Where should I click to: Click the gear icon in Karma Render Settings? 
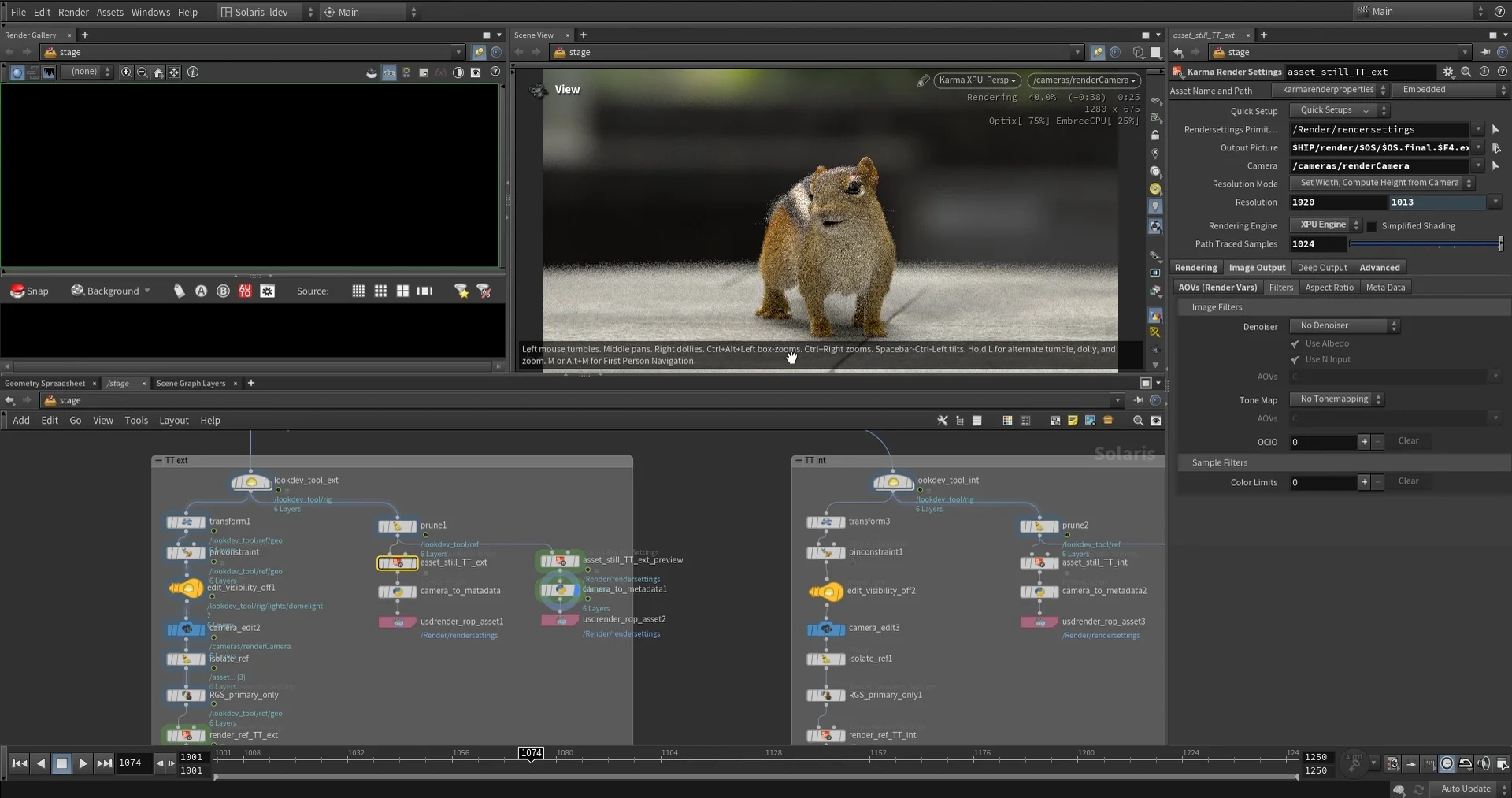(1447, 72)
